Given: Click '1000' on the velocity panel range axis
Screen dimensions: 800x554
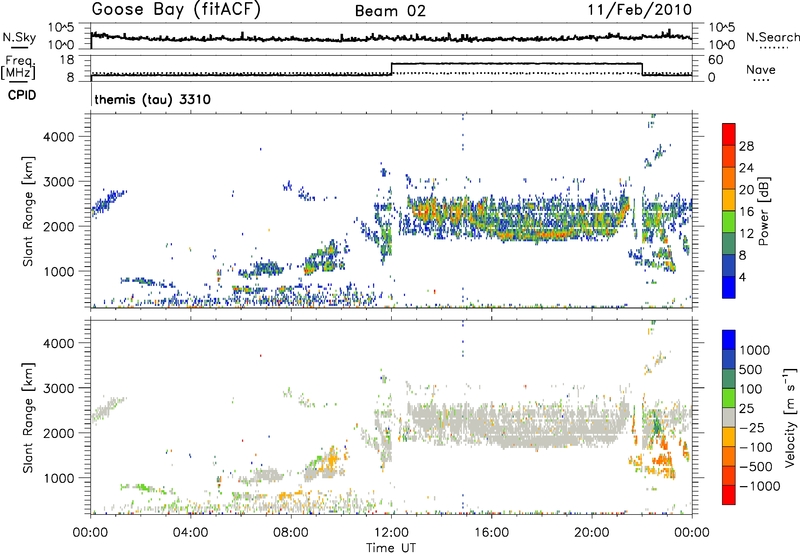Looking at the screenshot, I should pyautogui.click(x=59, y=478).
